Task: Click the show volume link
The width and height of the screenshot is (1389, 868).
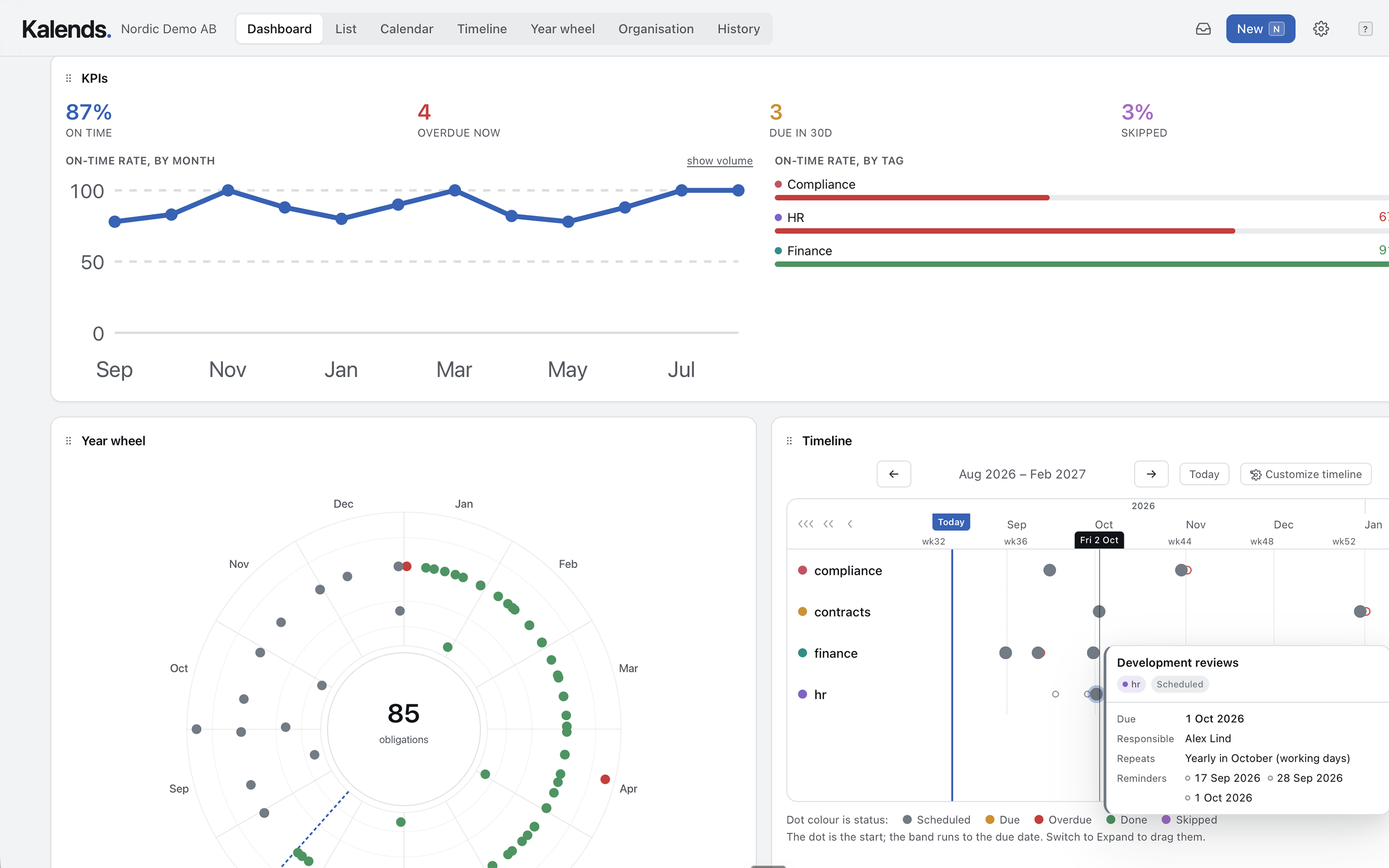Action: pos(719,161)
